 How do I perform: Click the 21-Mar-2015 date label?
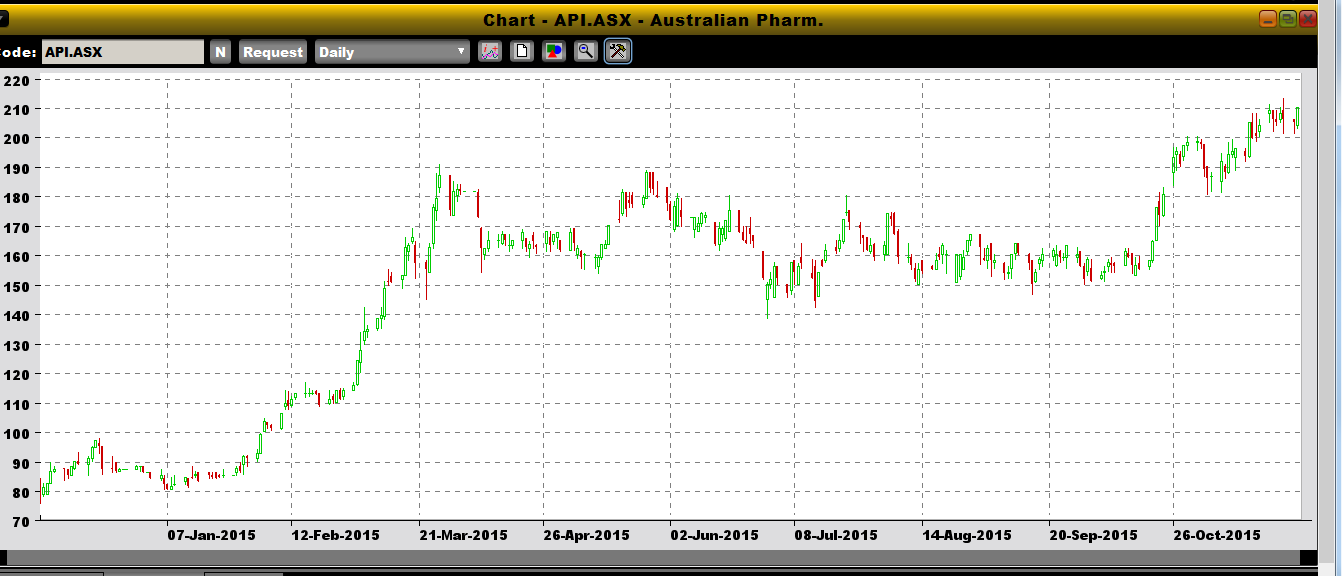(x=463, y=535)
